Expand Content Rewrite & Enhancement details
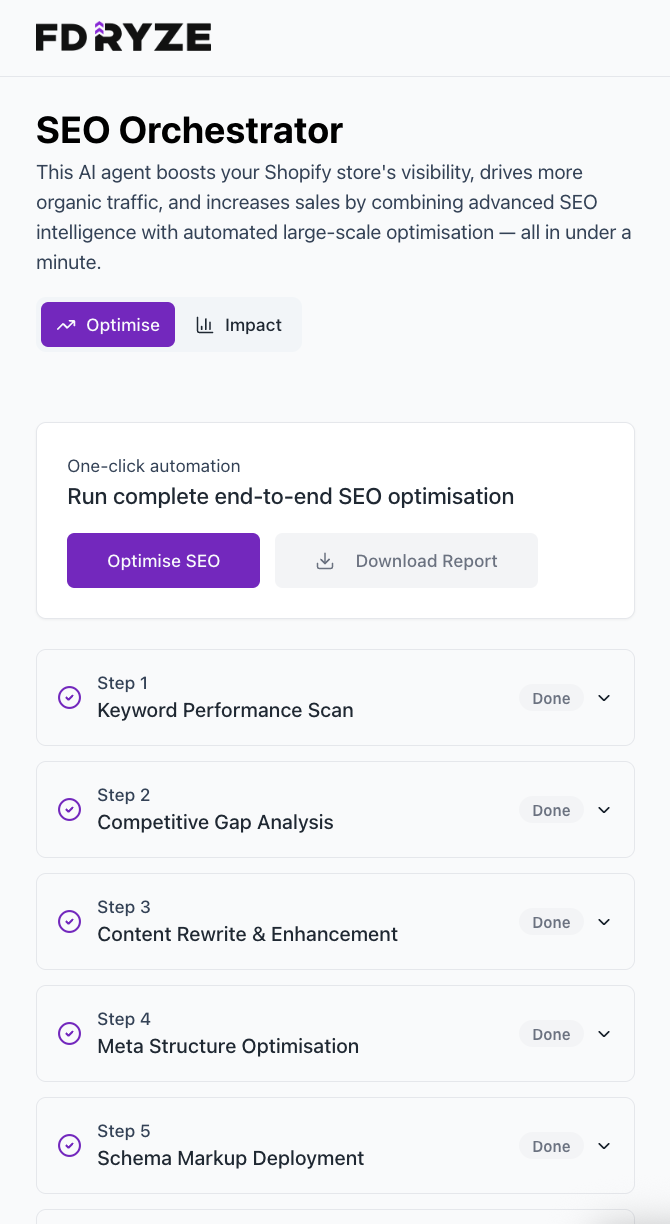The image size is (670, 1224). tap(604, 922)
